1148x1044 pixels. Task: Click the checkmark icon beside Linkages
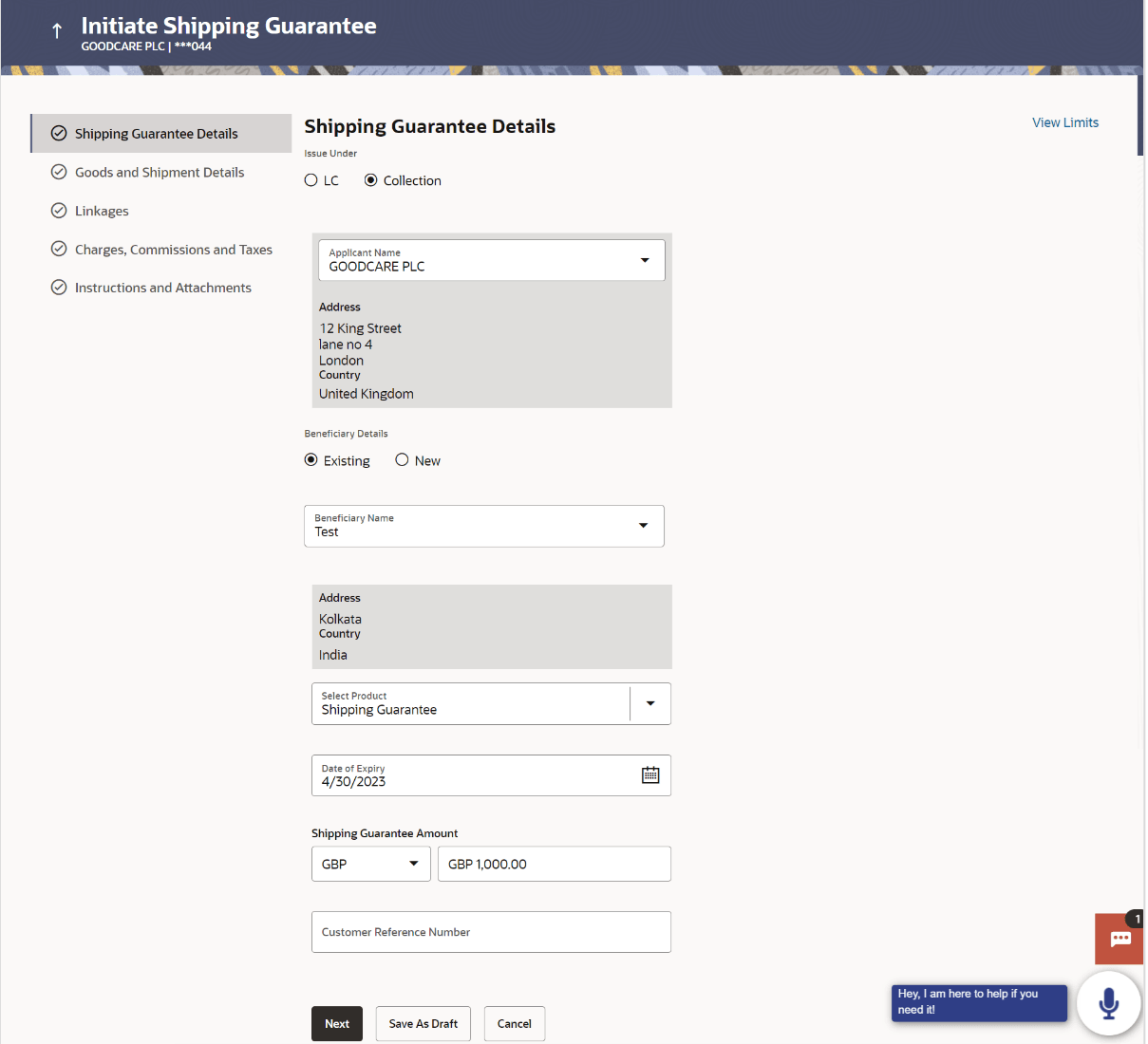59,211
